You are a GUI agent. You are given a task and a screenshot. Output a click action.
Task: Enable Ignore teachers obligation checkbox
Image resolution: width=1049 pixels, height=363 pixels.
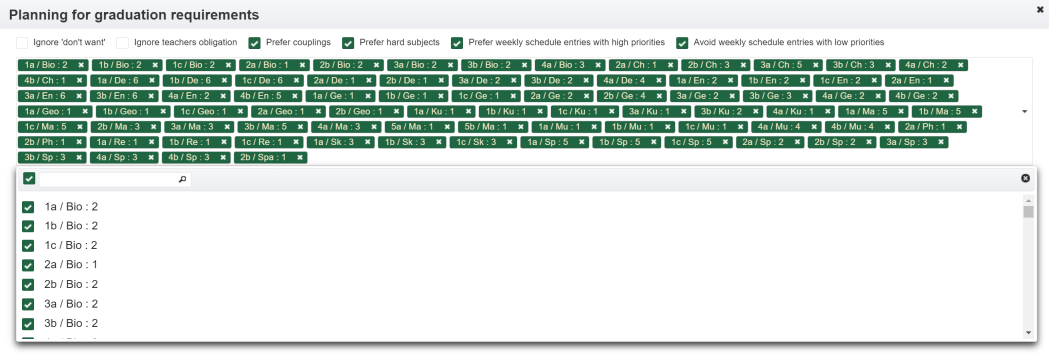(122, 43)
